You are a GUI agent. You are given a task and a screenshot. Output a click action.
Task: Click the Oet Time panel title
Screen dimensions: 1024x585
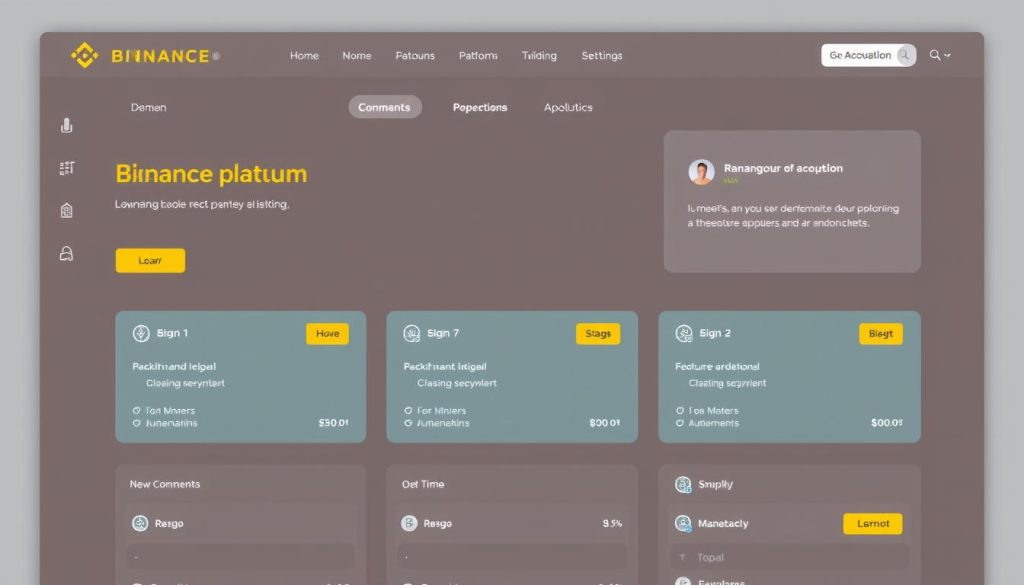[x=423, y=484]
